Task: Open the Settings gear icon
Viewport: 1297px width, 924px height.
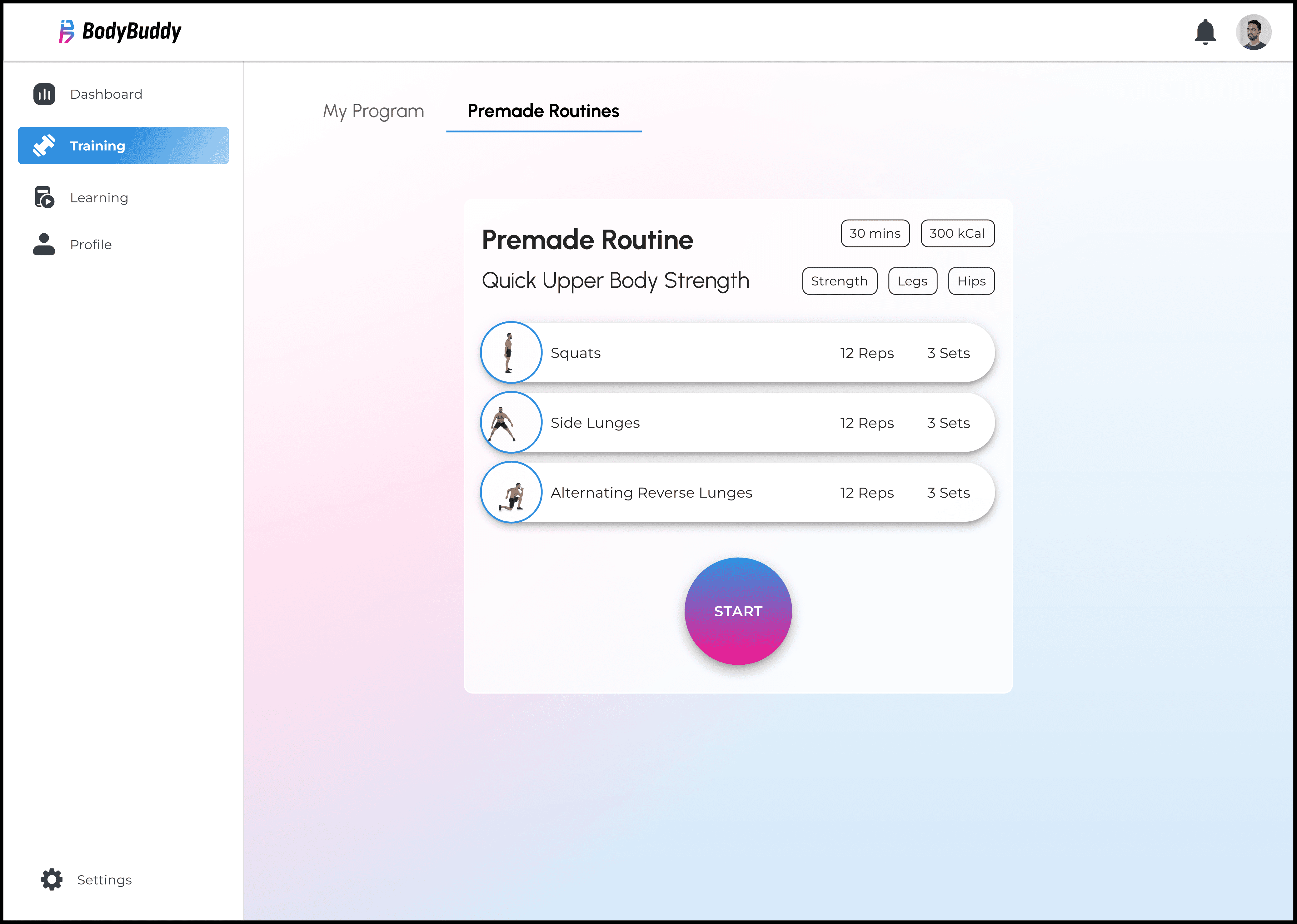Action: (x=52, y=880)
